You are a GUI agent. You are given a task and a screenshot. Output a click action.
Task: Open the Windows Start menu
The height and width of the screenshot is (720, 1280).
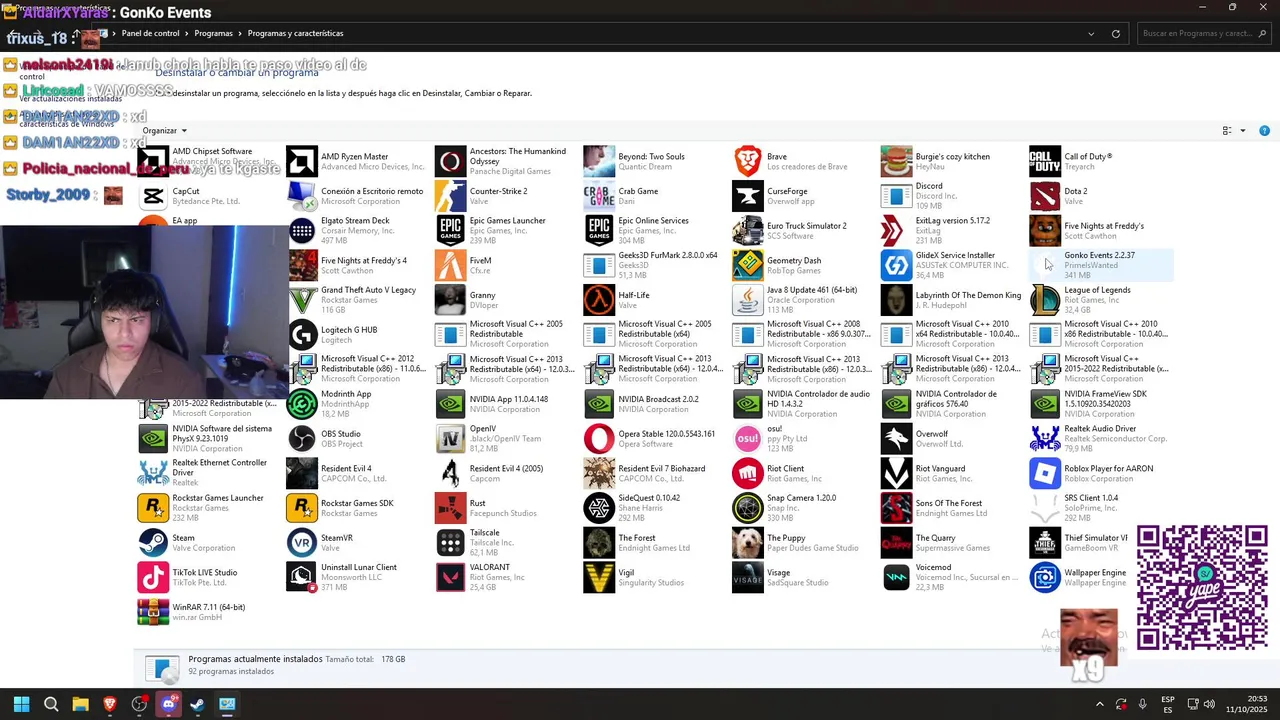21,704
